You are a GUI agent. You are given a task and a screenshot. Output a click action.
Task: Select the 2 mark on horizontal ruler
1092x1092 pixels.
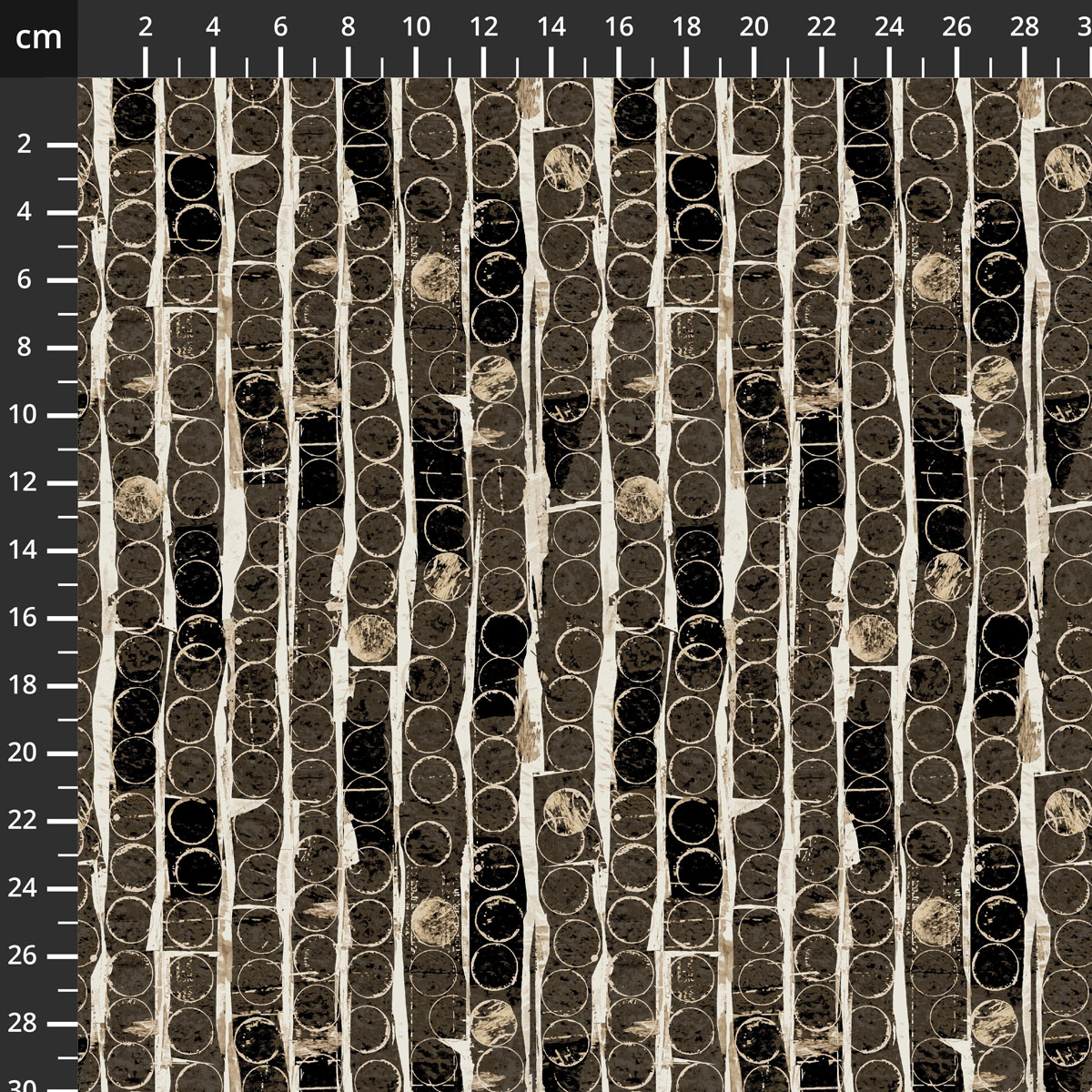[x=146, y=27]
